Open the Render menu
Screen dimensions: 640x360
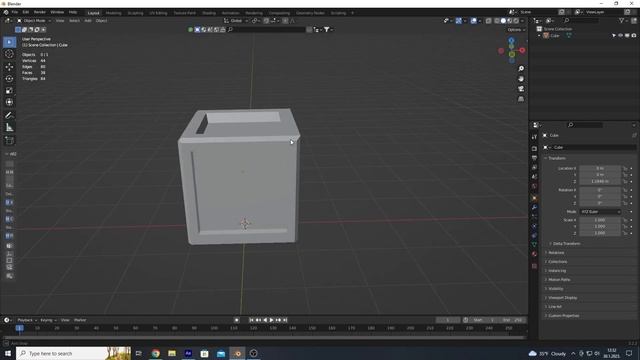click(40, 12)
